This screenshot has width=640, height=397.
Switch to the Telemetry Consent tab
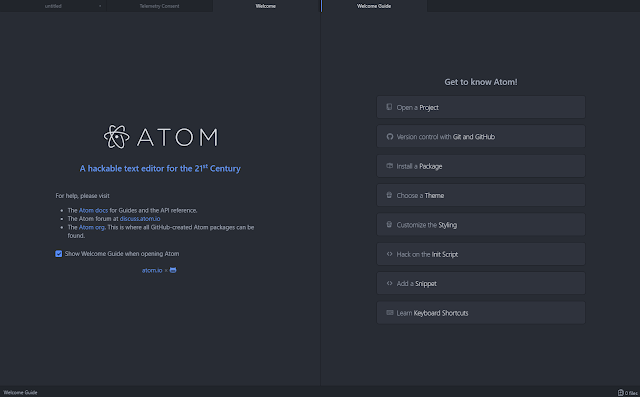[159, 6]
